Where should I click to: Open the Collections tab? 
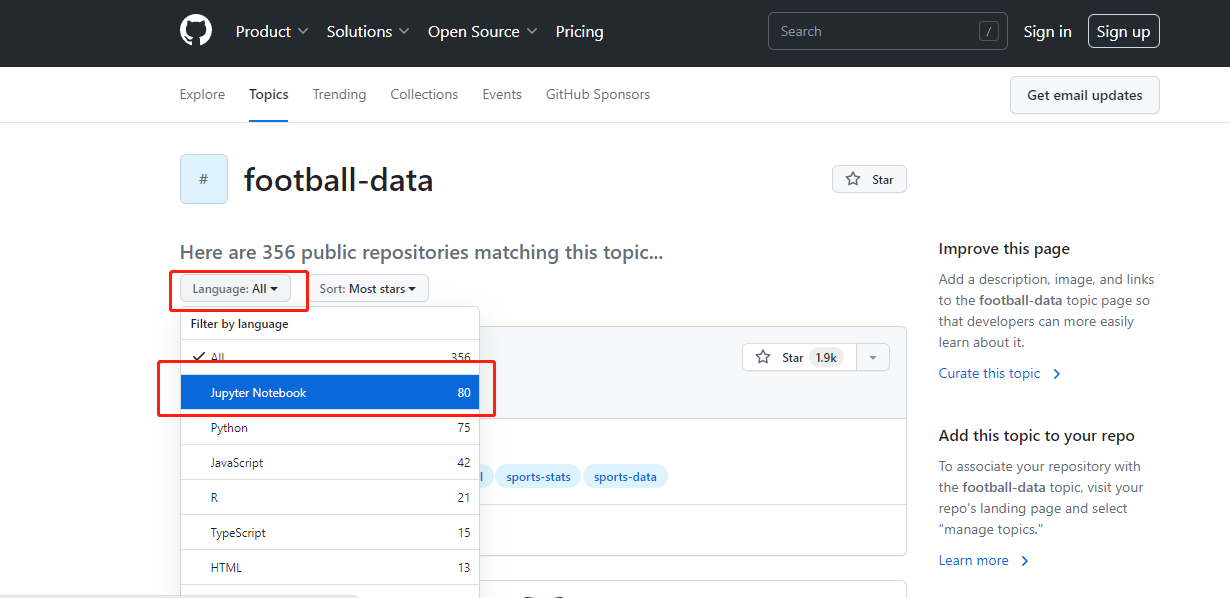click(x=424, y=94)
